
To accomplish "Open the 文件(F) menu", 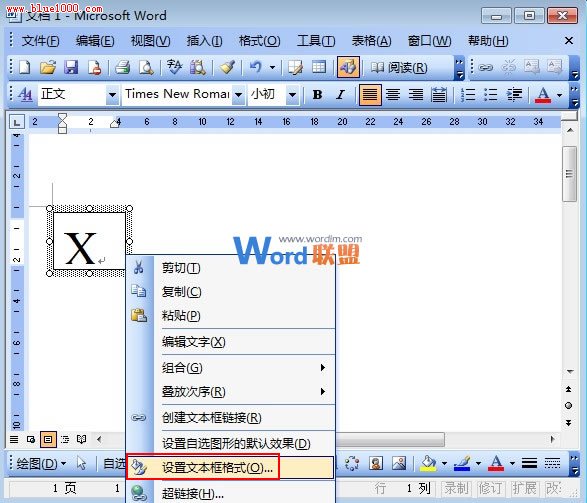I will 40,40.
